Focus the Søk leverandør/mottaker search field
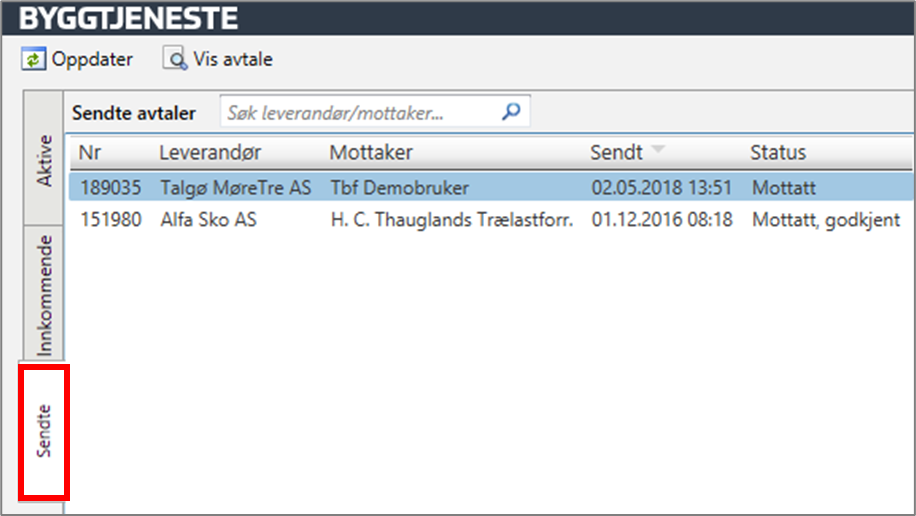Image resolution: width=916 pixels, height=516 pixels. click(x=358, y=113)
